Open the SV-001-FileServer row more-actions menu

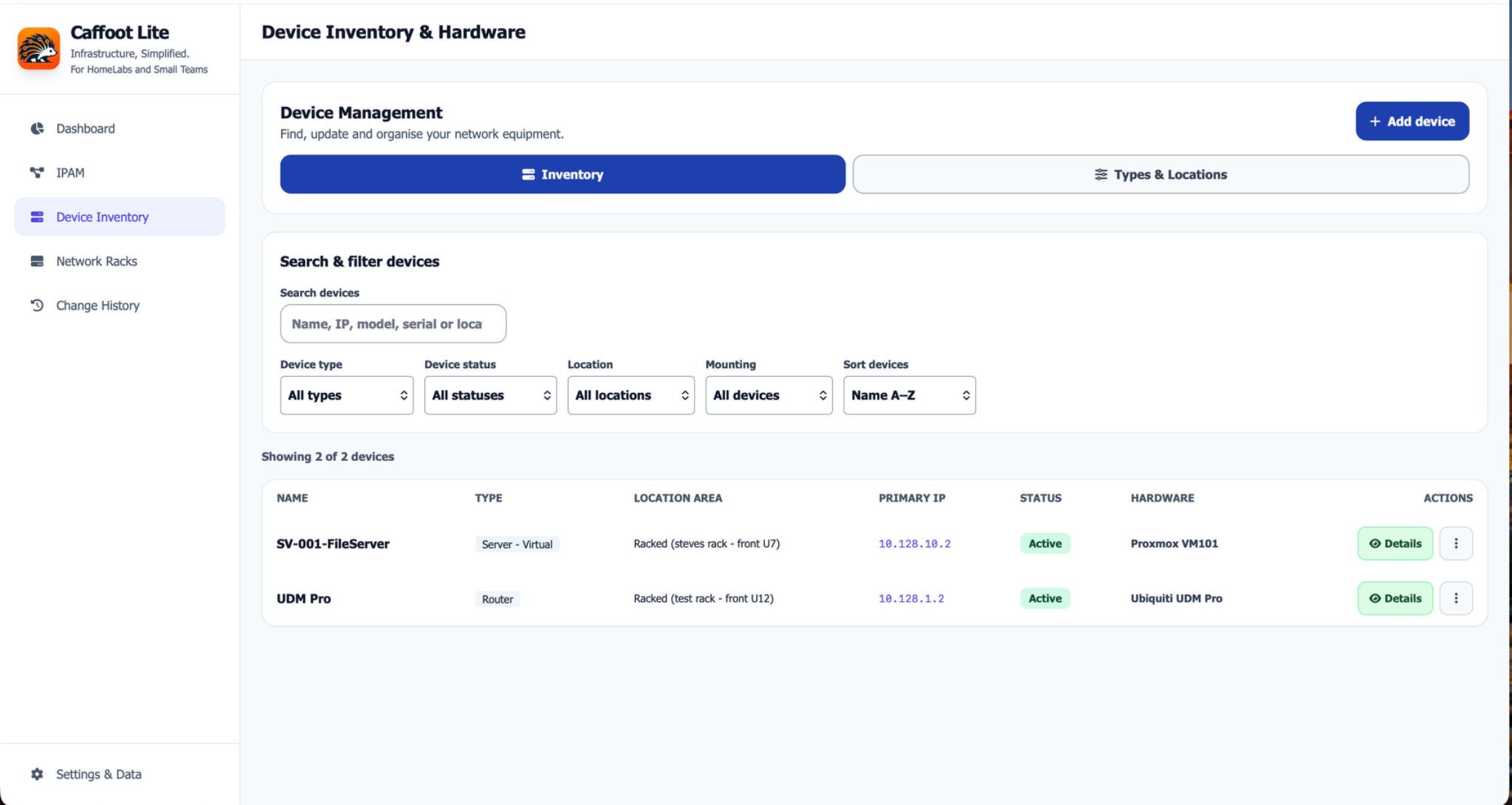click(x=1456, y=544)
